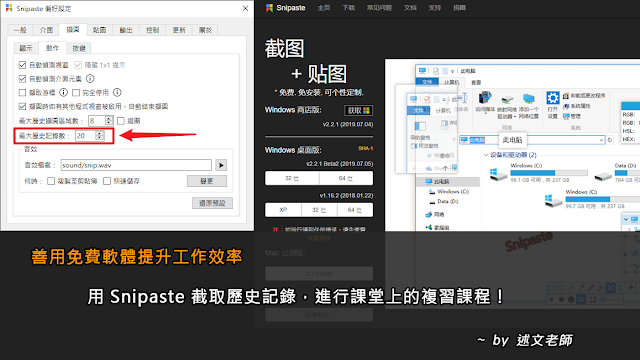Open the SHA-1 link
The width and height of the screenshot is (640, 360).
click(x=365, y=149)
